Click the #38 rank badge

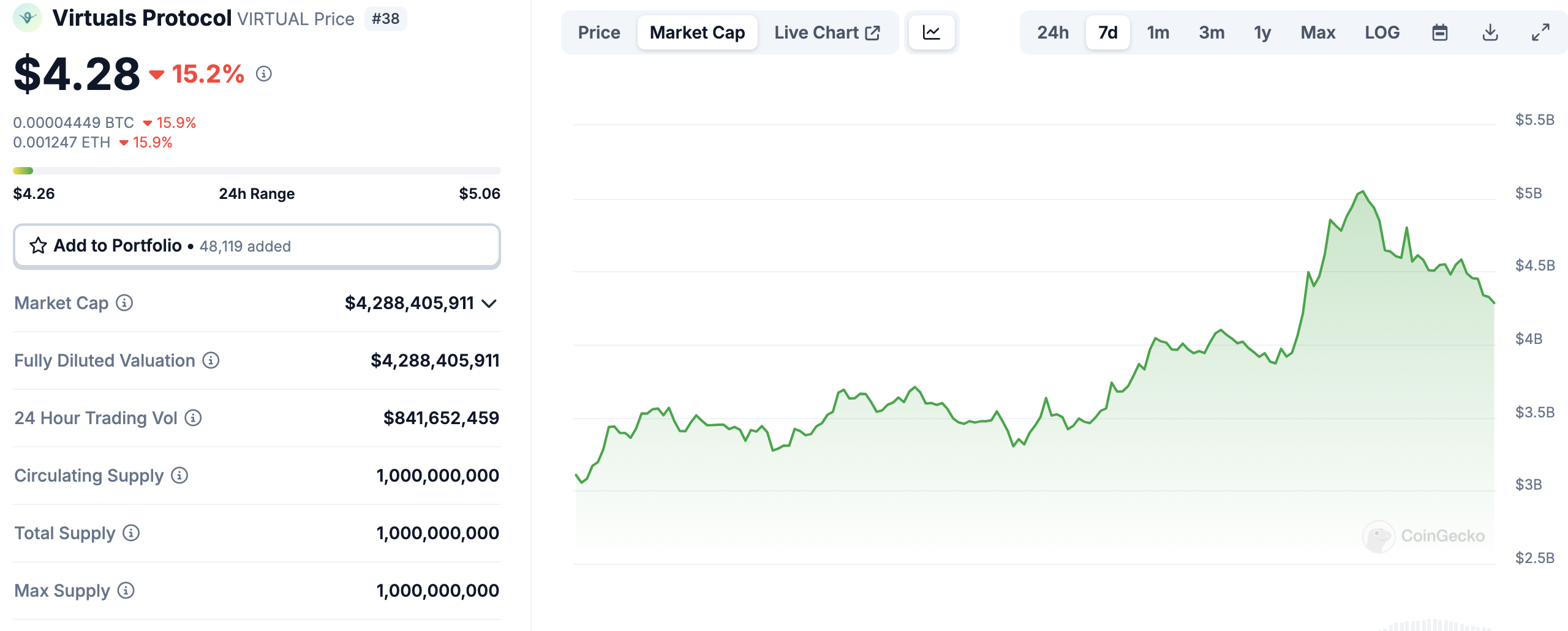click(385, 19)
